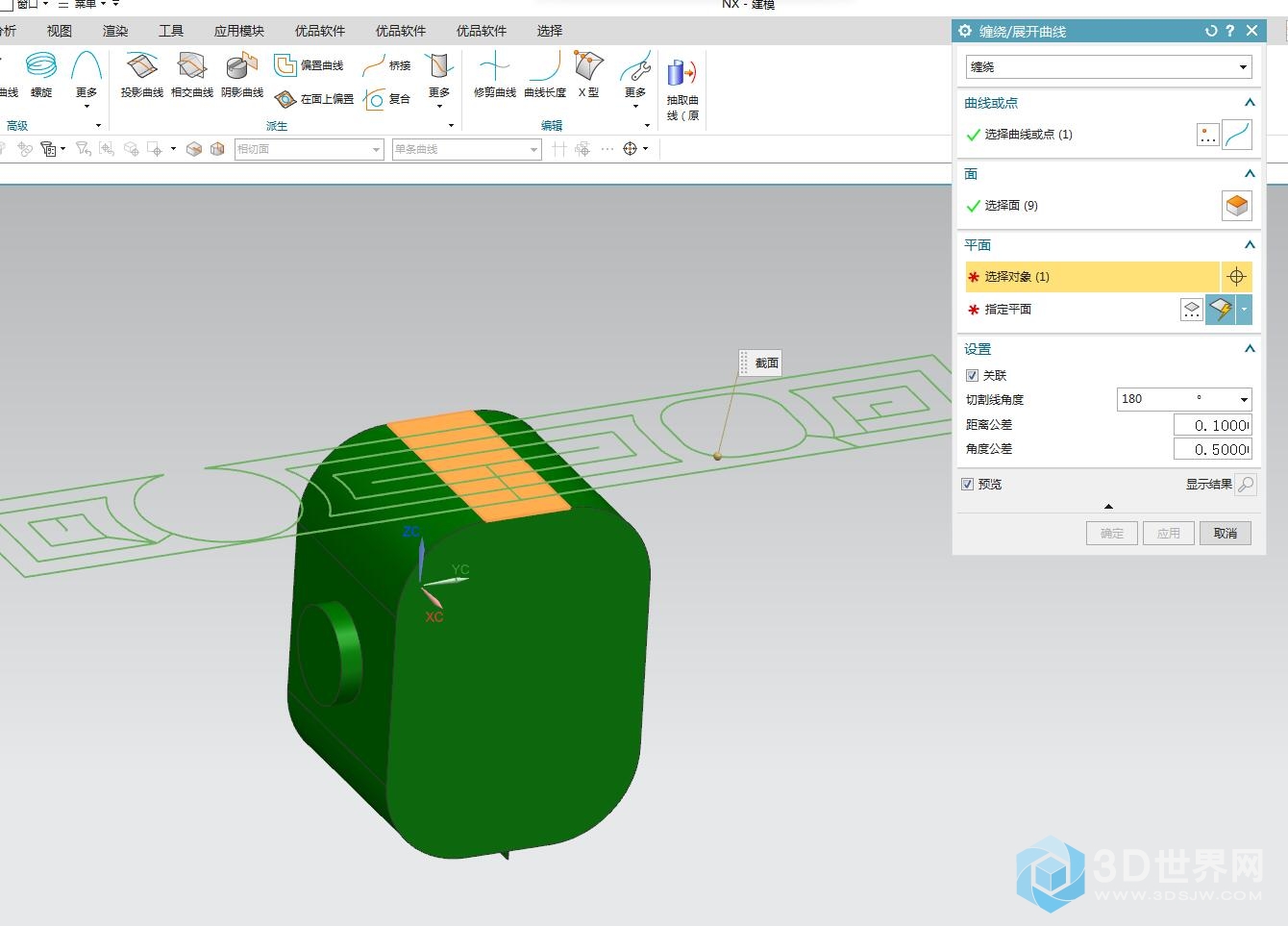Screen dimensions: 1288x926
Task: Click the 应用 apply button
Action: [1169, 533]
